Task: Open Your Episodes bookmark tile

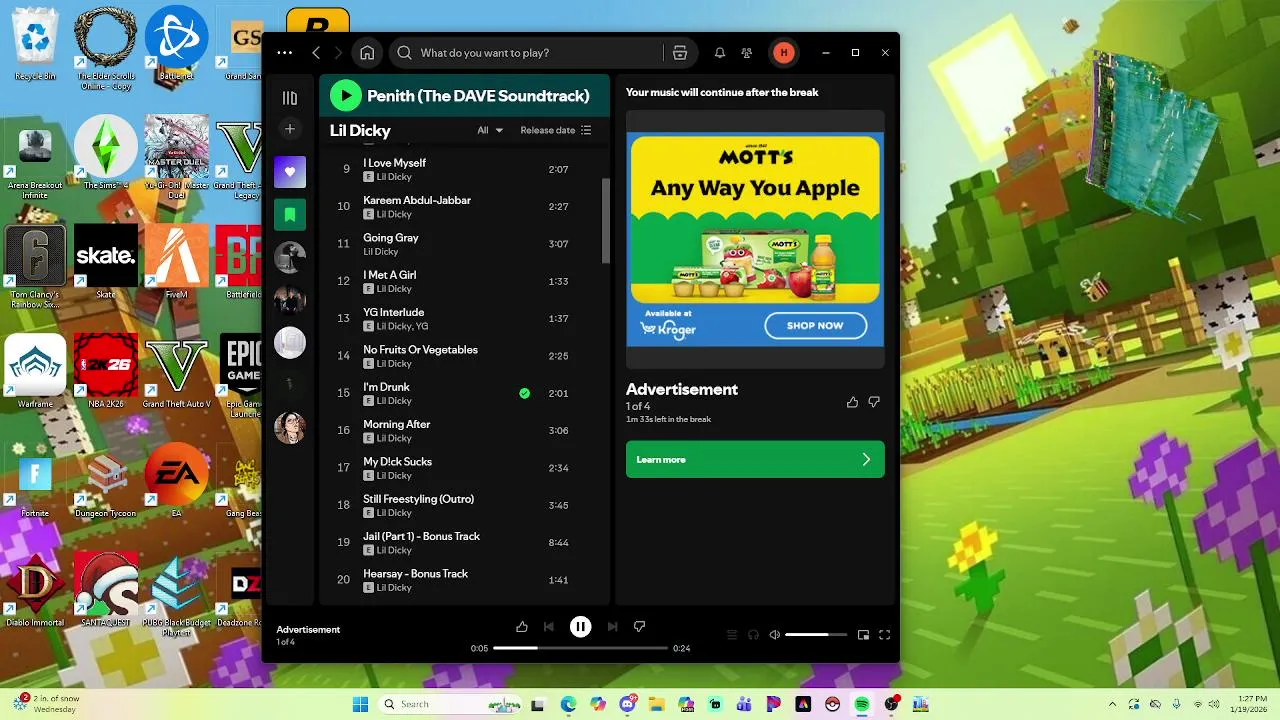Action: (290, 214)
